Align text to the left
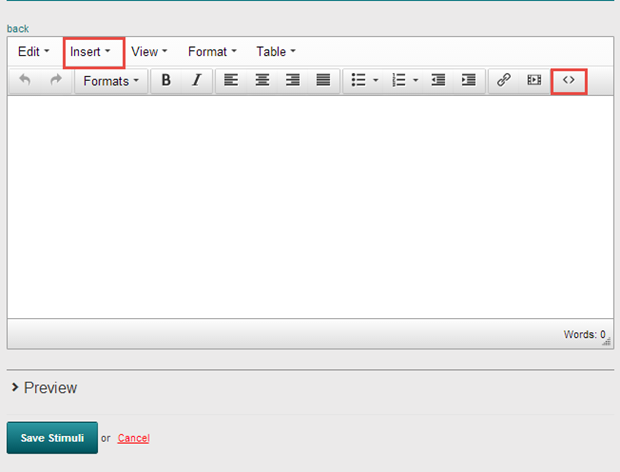The image size is (620, 472). 231,81
